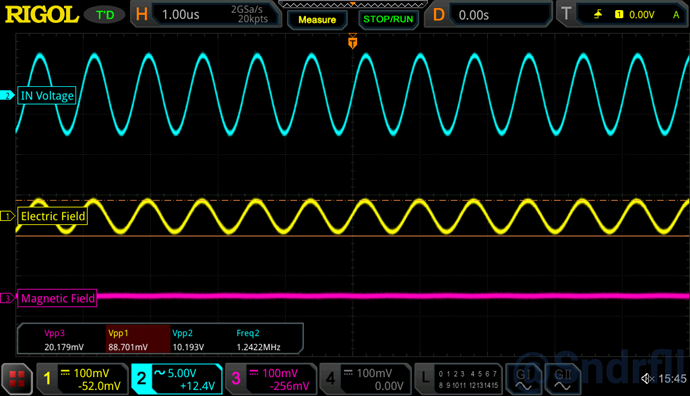Screen dimensions: 690x396
Task: Select channel 1 ground level marker
Action: coord(7,216)
